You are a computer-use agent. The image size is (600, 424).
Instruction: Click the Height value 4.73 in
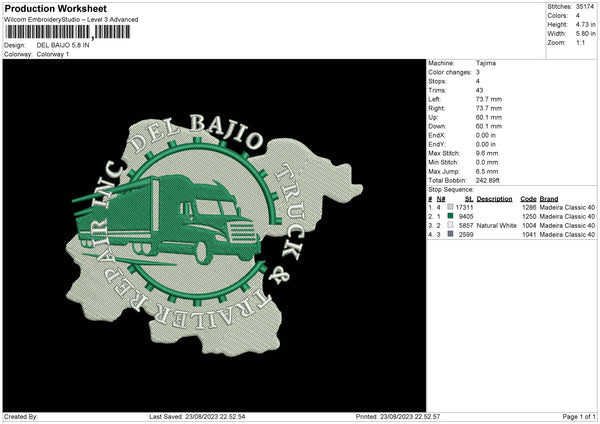pos(585,24)
